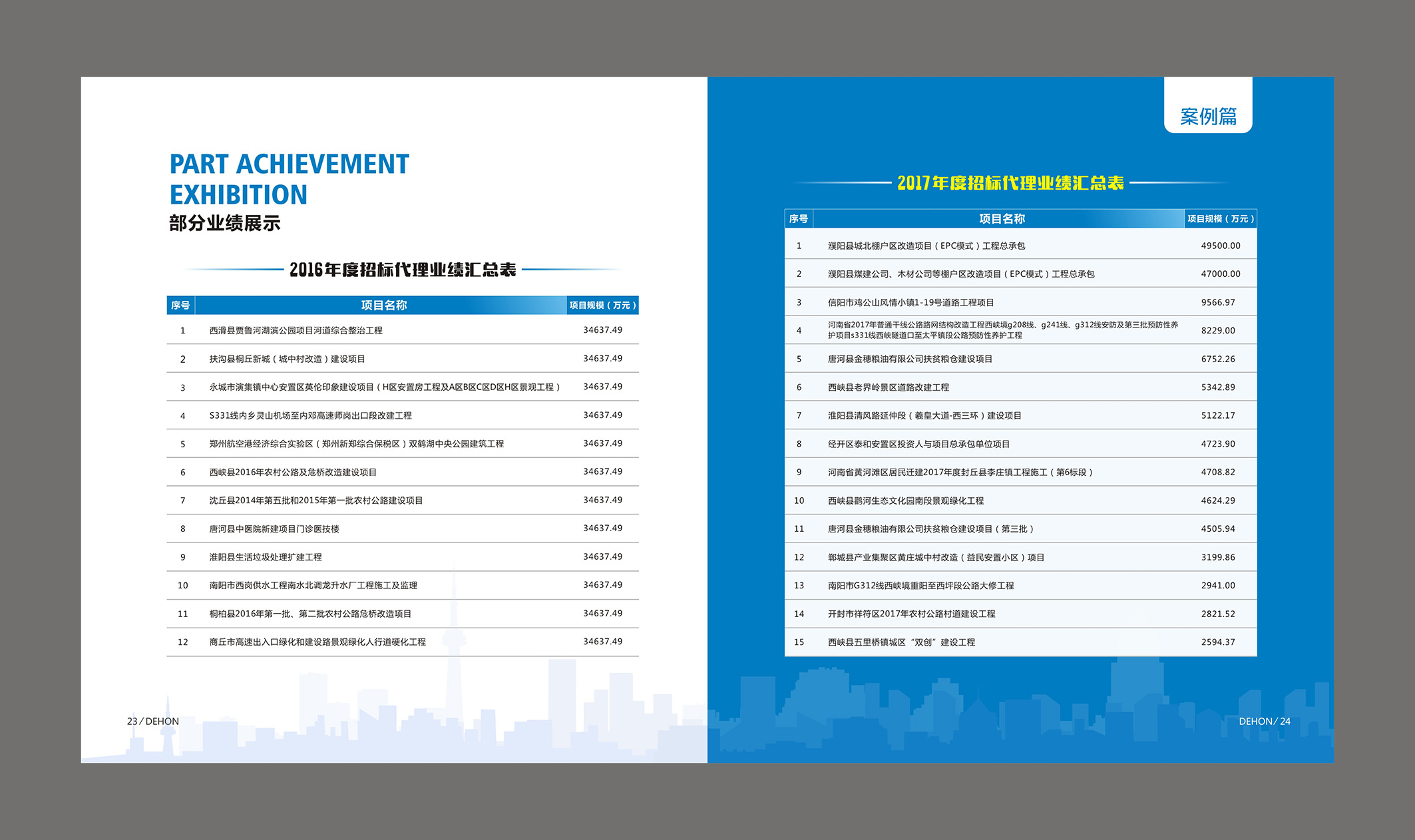Click 项目名称 header in 2017 table

[1001, 219]
